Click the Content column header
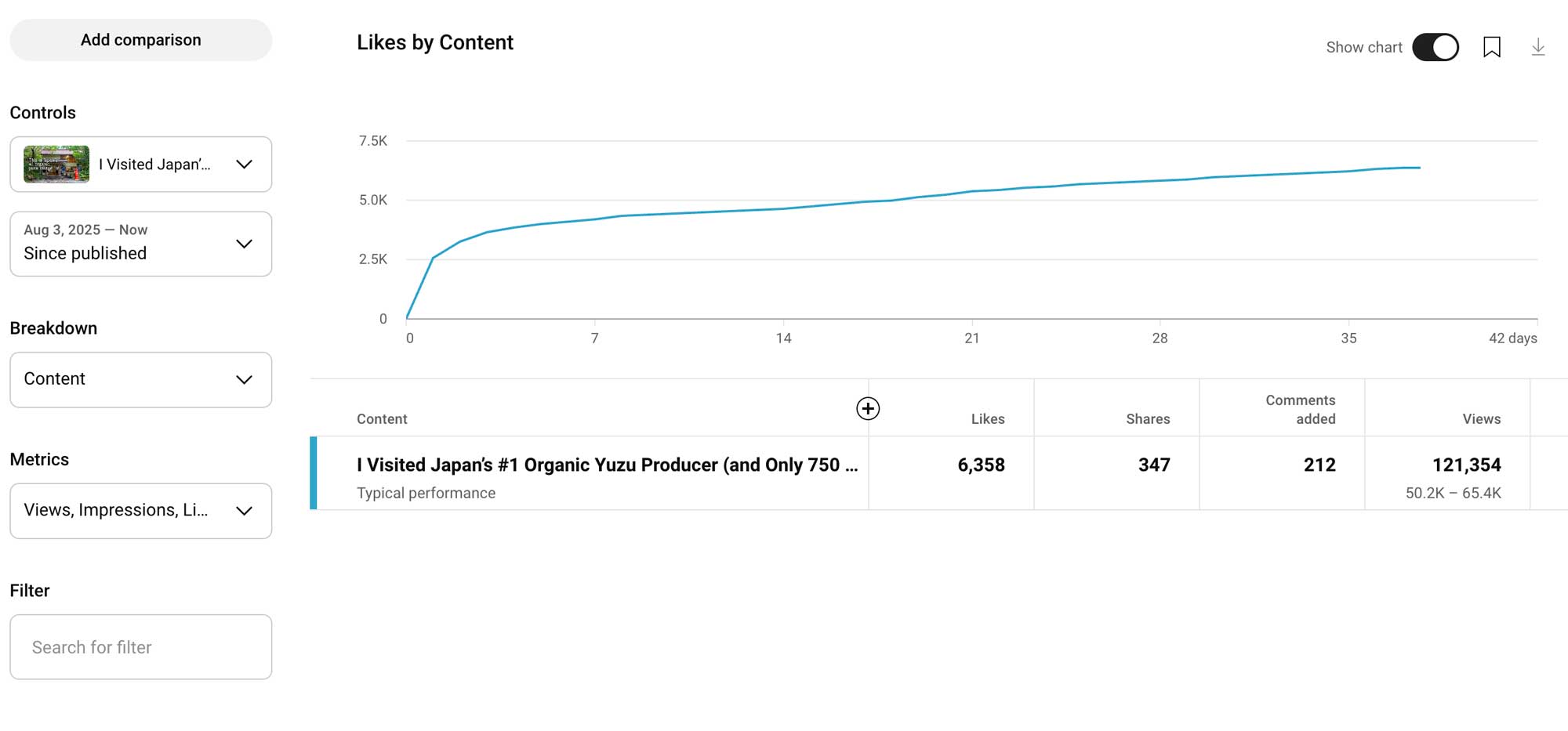Viewport: 1568px width, 731px height. click(382, 419)
